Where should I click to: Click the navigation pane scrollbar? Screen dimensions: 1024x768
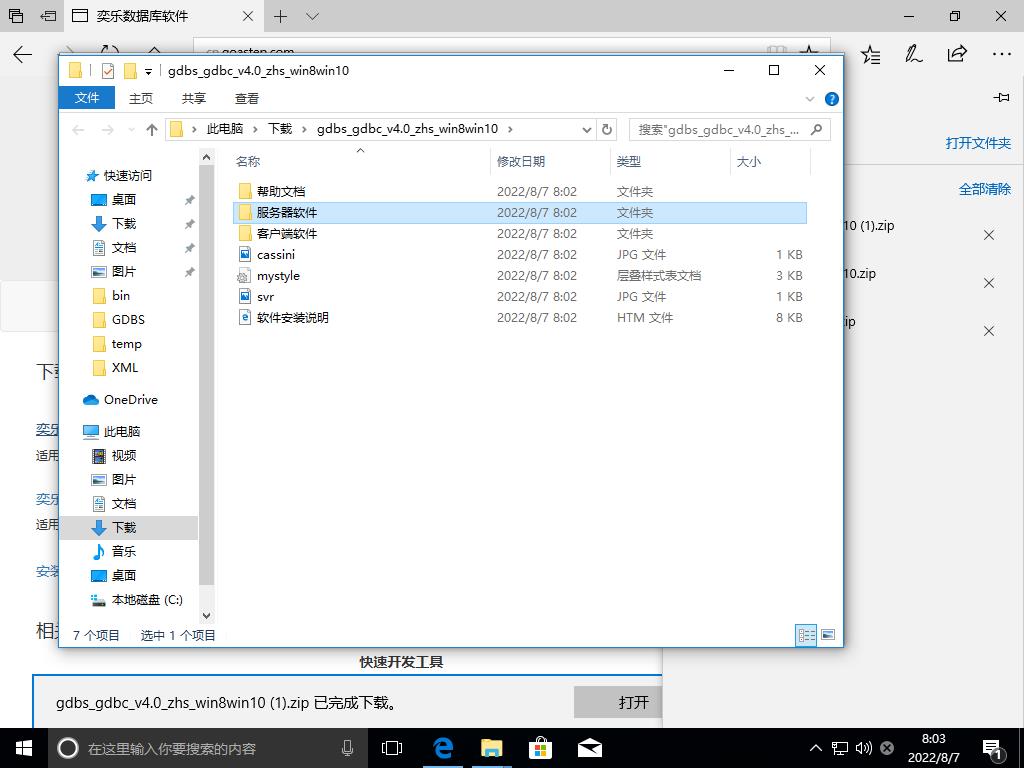[x=207, y=380]
